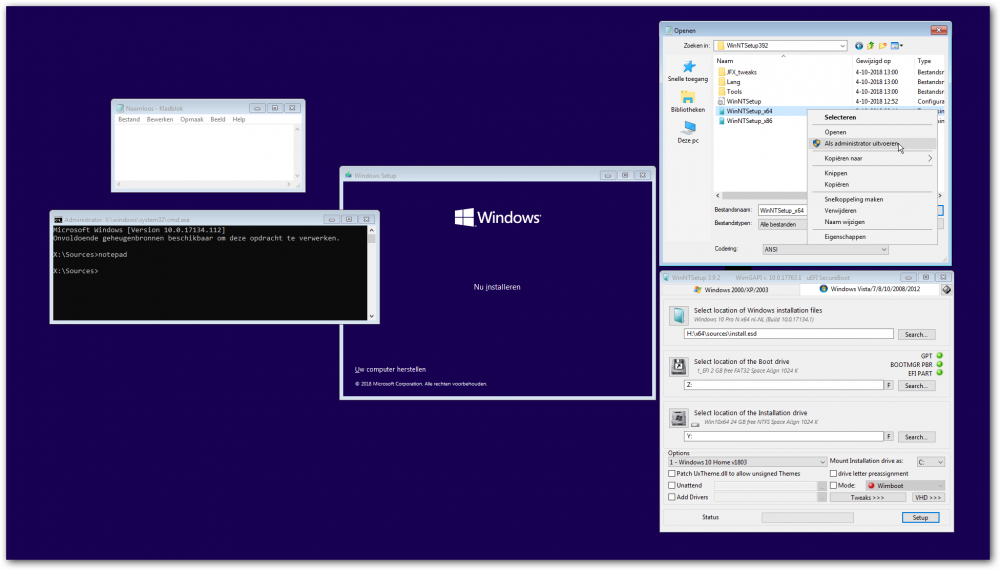Click the Installation drive path field

click(784, 436)
